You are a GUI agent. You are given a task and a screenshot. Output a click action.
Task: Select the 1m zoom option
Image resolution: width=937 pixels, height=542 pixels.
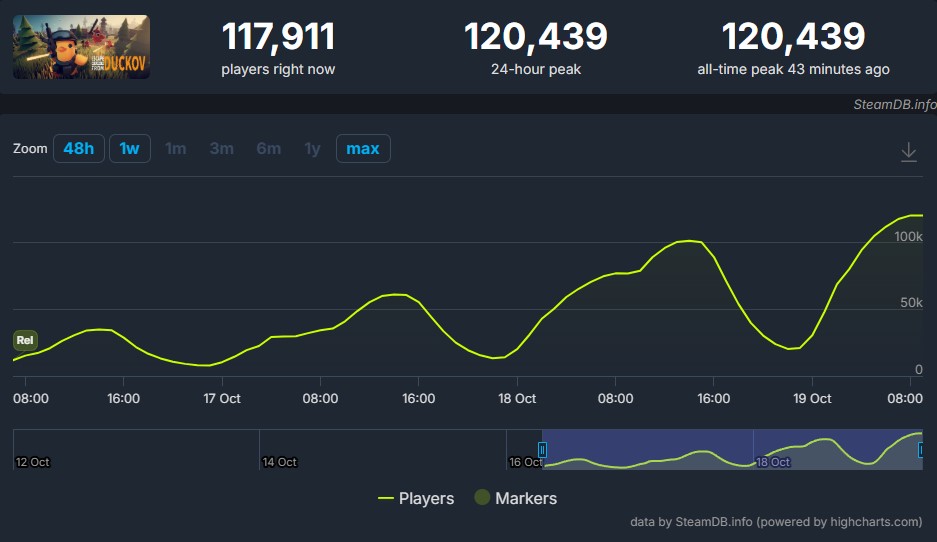click(x=176, y=149)
